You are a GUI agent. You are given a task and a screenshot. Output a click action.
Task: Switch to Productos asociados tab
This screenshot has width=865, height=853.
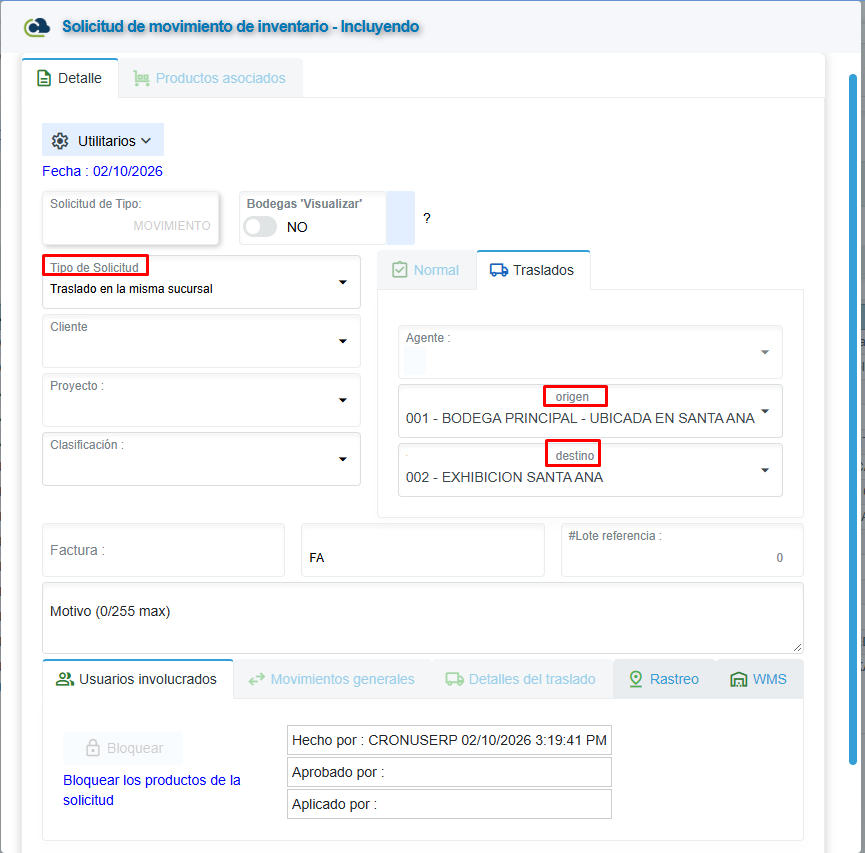[x=210, y=78]
